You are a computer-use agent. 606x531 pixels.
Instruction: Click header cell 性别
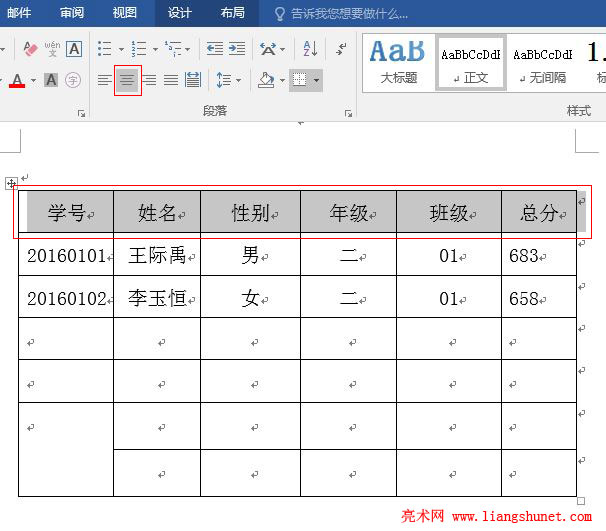point(250,212)
